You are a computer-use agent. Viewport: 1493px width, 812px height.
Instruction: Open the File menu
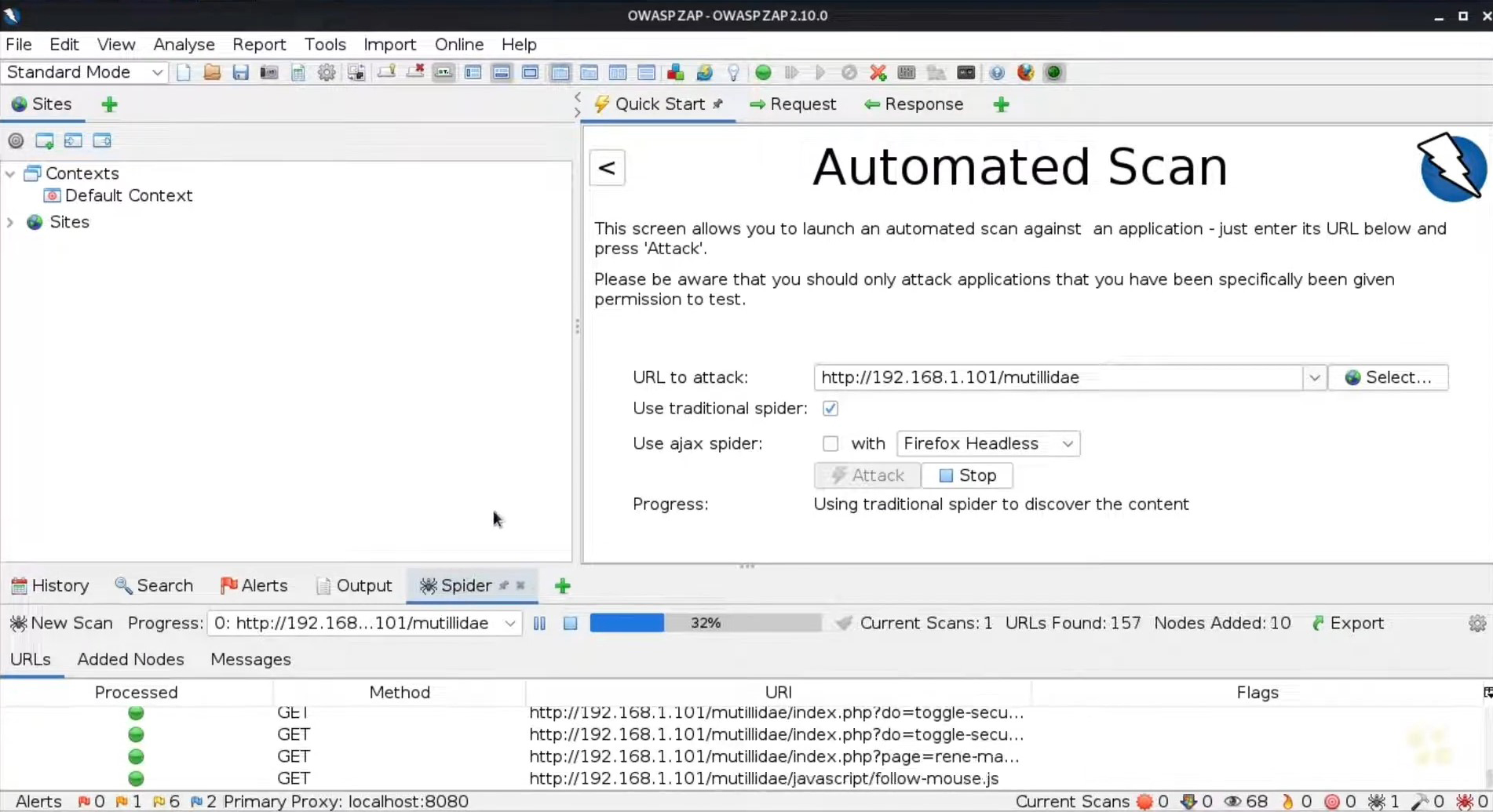[x=19, y=45]
